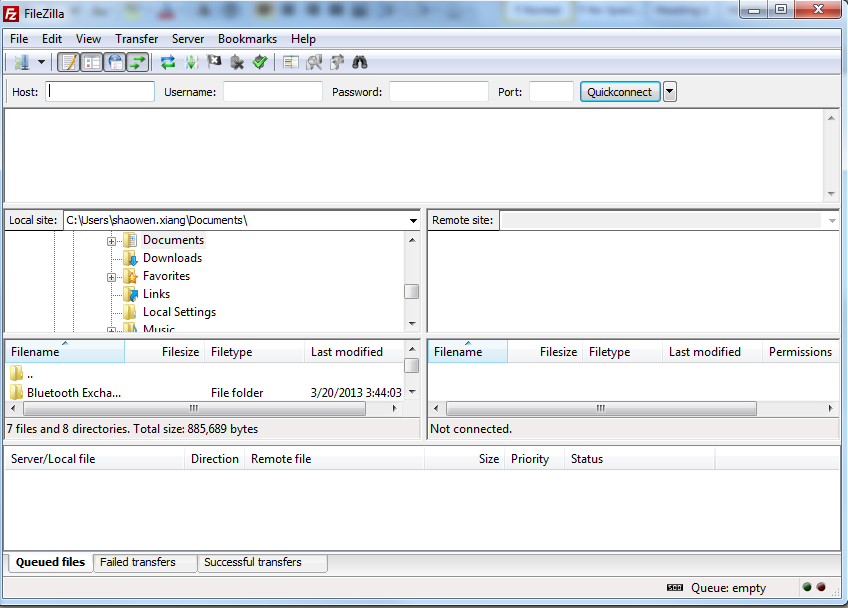Screen dimensions: 848x608
Task: Expand the Favorites tree node
Action: [111, 277]
